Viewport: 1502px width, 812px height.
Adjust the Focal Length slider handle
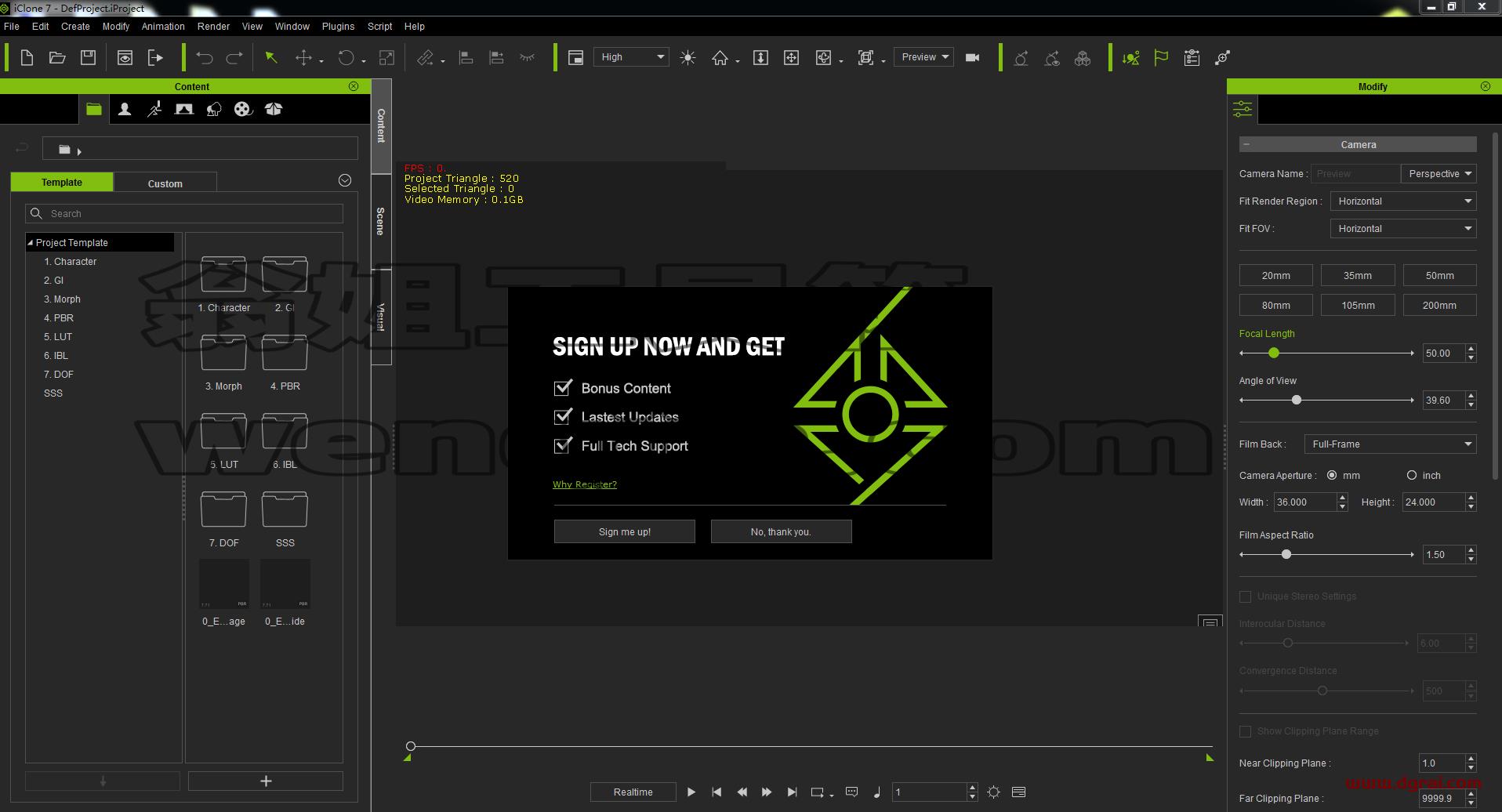1274,353
